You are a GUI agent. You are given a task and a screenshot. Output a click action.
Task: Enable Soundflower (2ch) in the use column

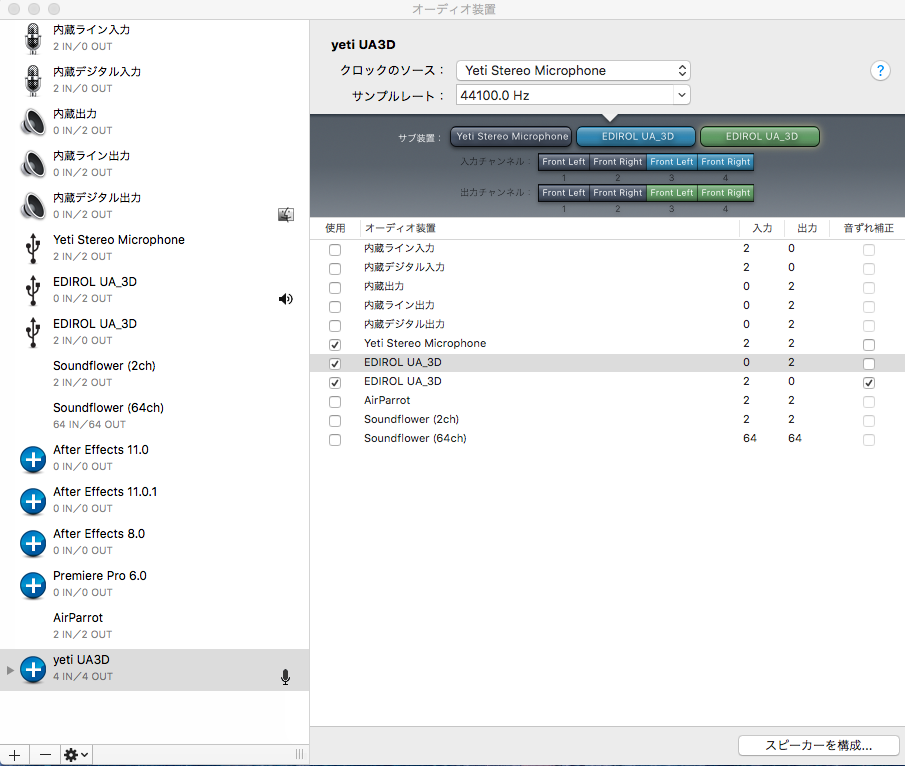(335, 421)
